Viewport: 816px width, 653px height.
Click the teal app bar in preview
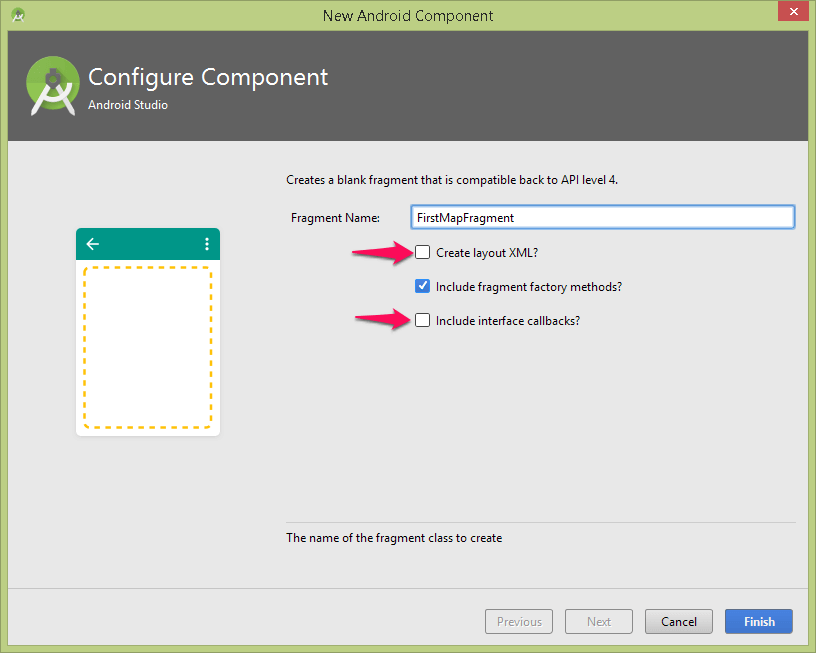148,244
